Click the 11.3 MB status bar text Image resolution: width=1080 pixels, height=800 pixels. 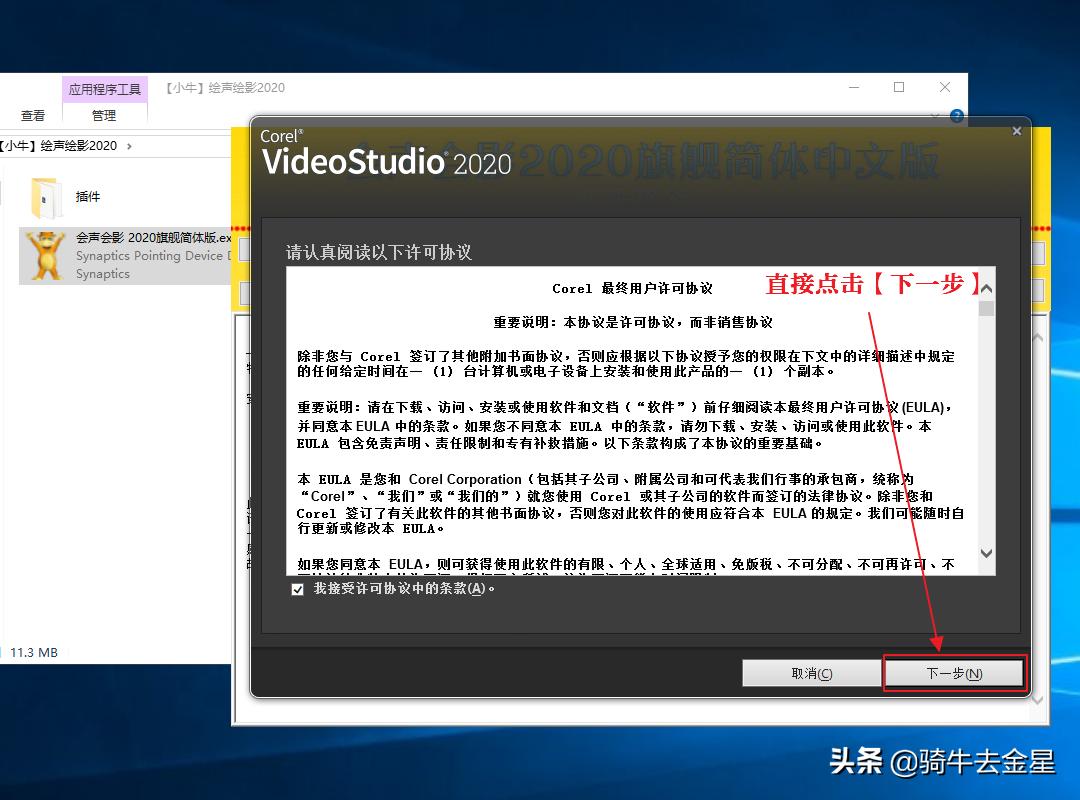click(34, 653)
